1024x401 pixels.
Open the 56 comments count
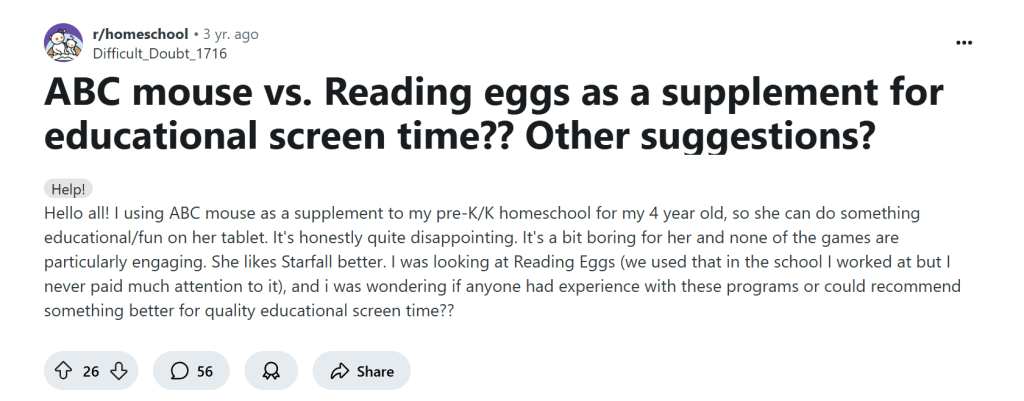click(204, 371)
